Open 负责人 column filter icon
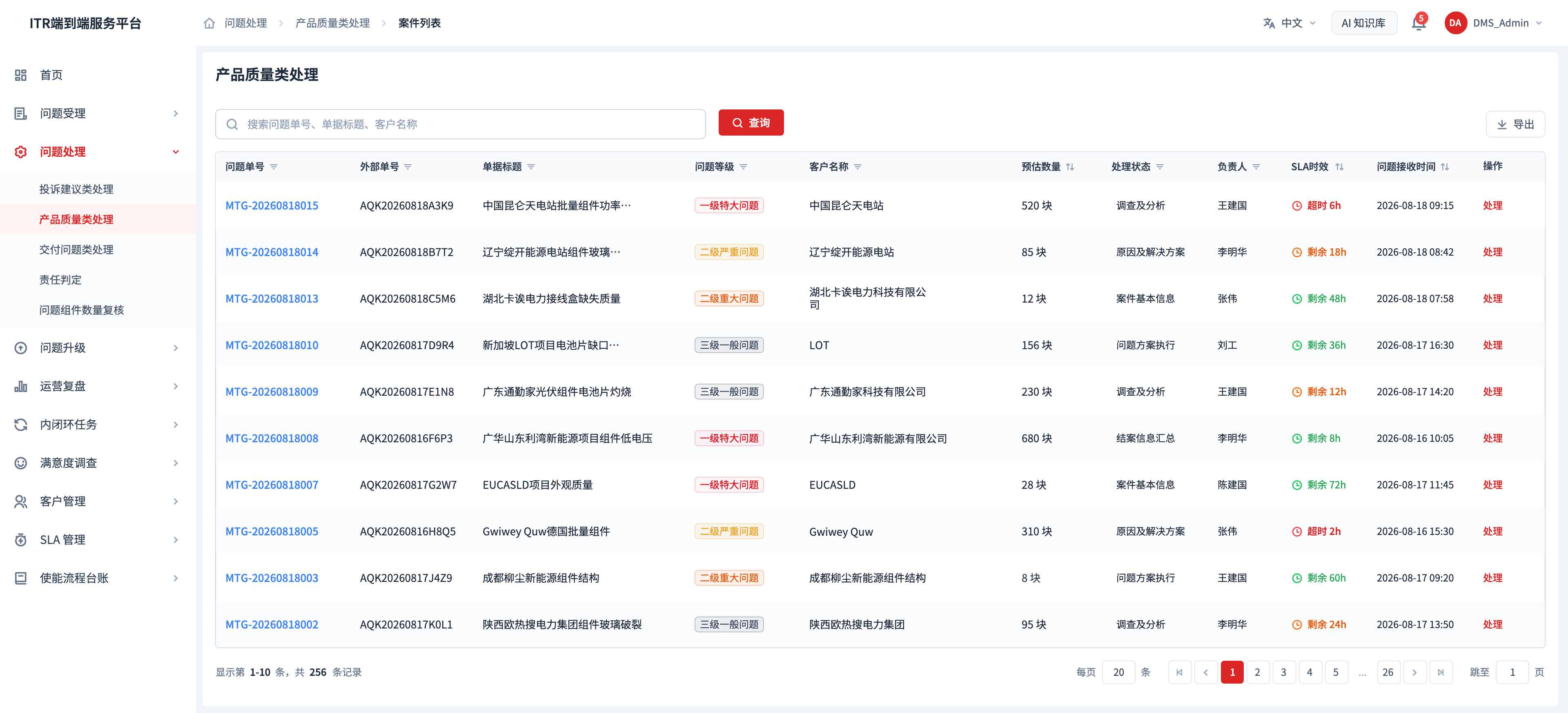 click(1256, 167)
